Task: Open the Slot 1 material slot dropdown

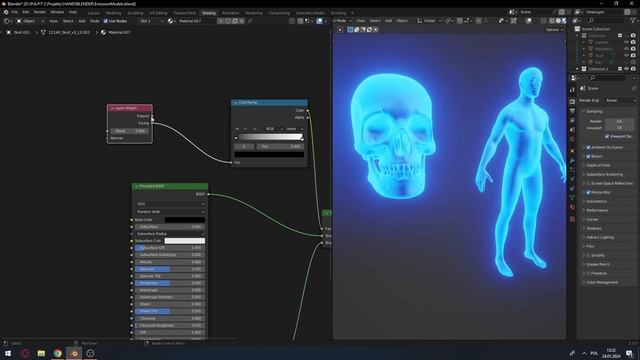Action: point(151,21)
